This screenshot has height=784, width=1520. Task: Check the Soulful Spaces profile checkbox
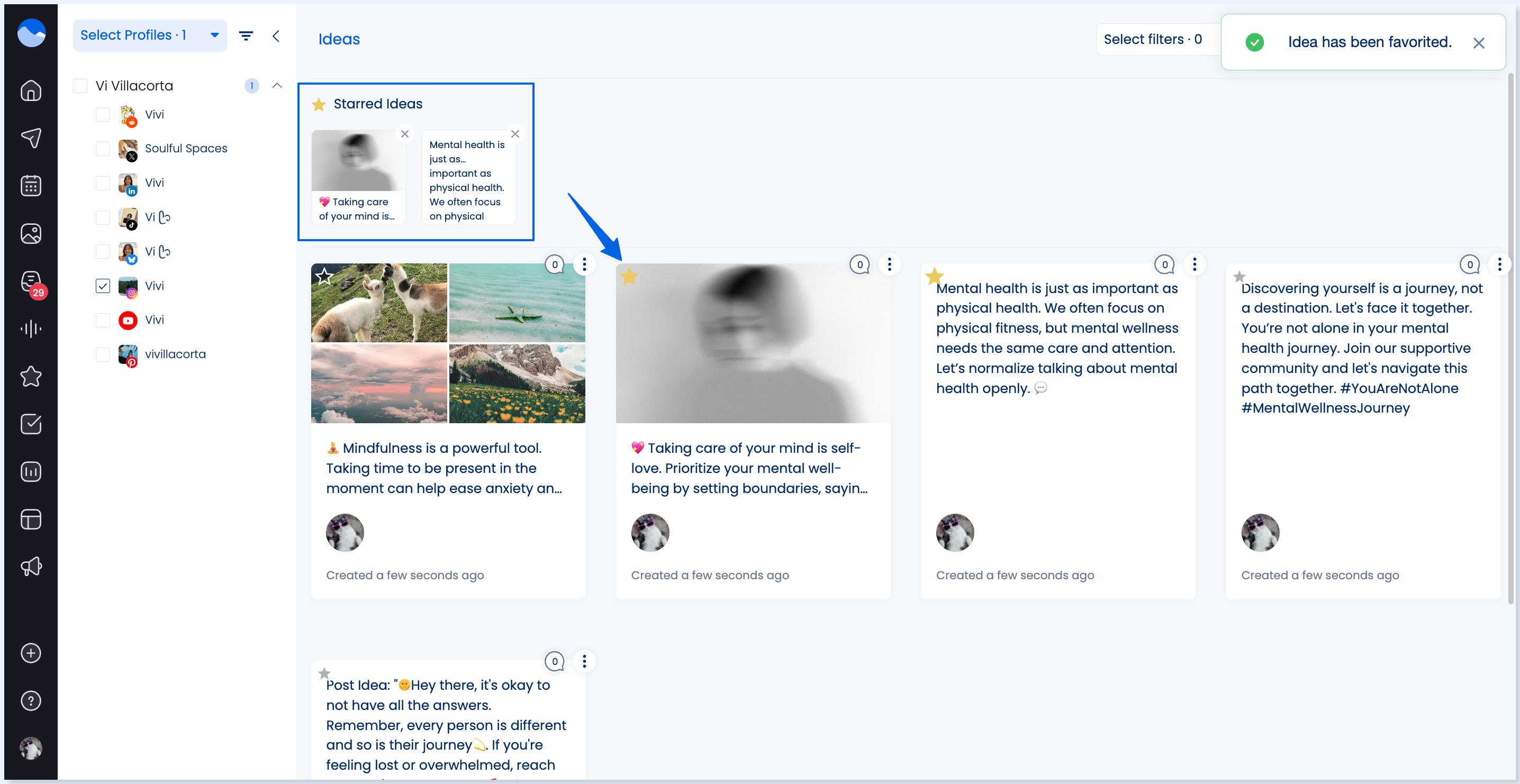click(x=103, y=149)
